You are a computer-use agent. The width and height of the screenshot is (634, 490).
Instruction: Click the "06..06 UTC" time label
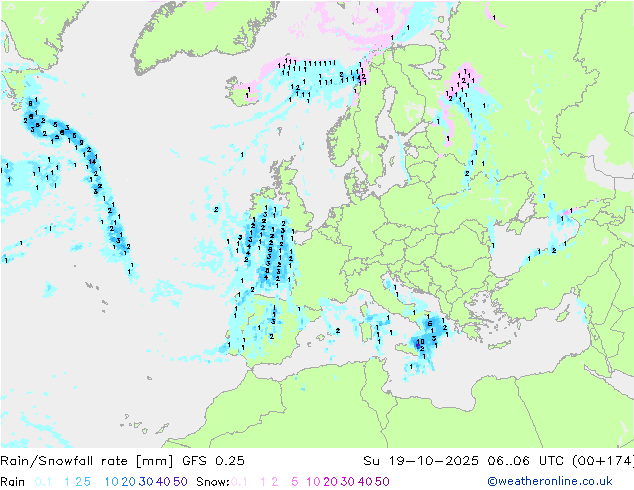coord(525,461)
